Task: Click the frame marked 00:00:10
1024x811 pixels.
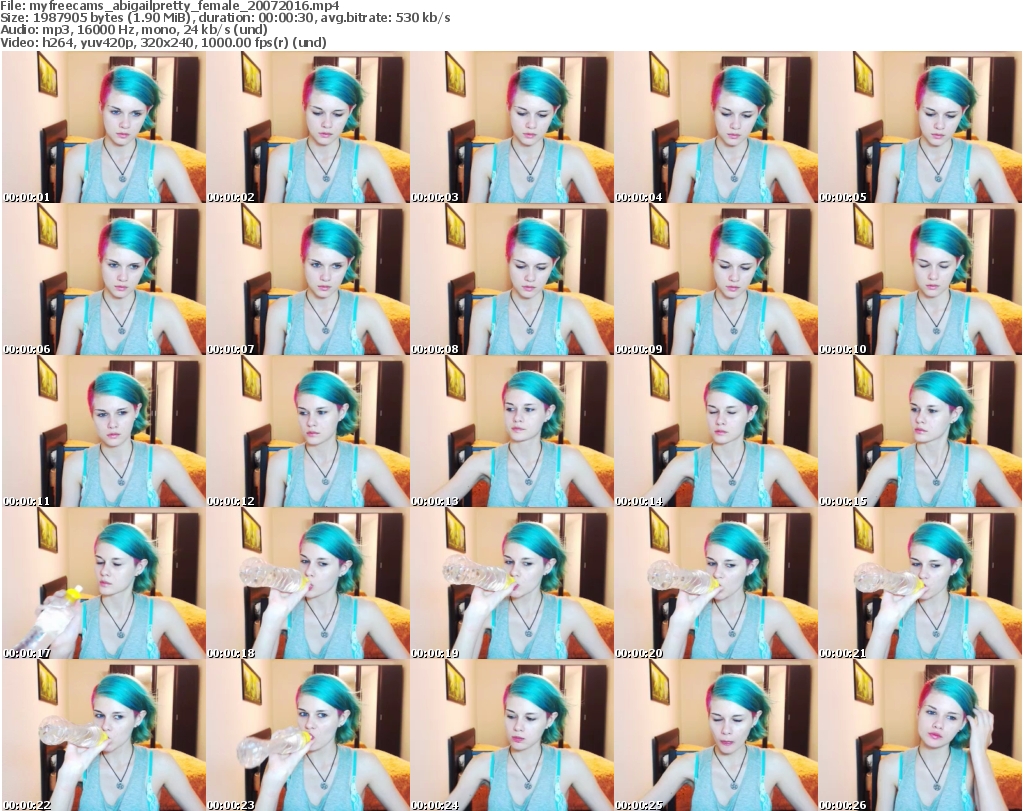Action: click(920, 279)
